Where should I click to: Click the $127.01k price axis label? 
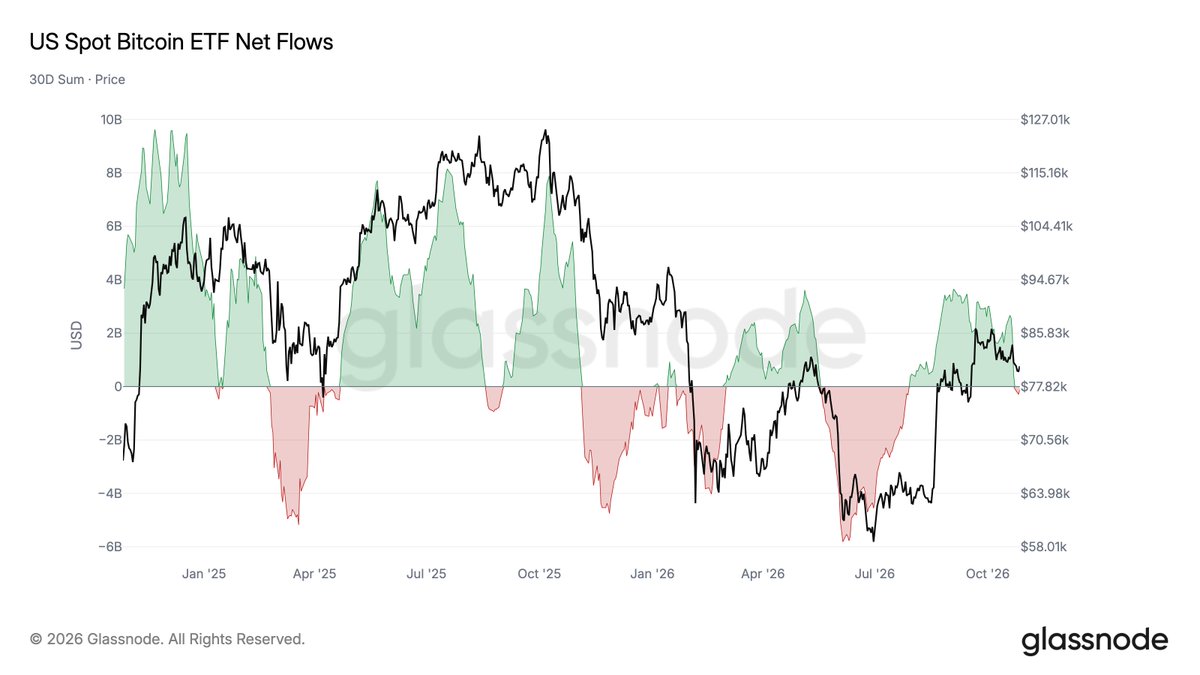point(1045,119)
